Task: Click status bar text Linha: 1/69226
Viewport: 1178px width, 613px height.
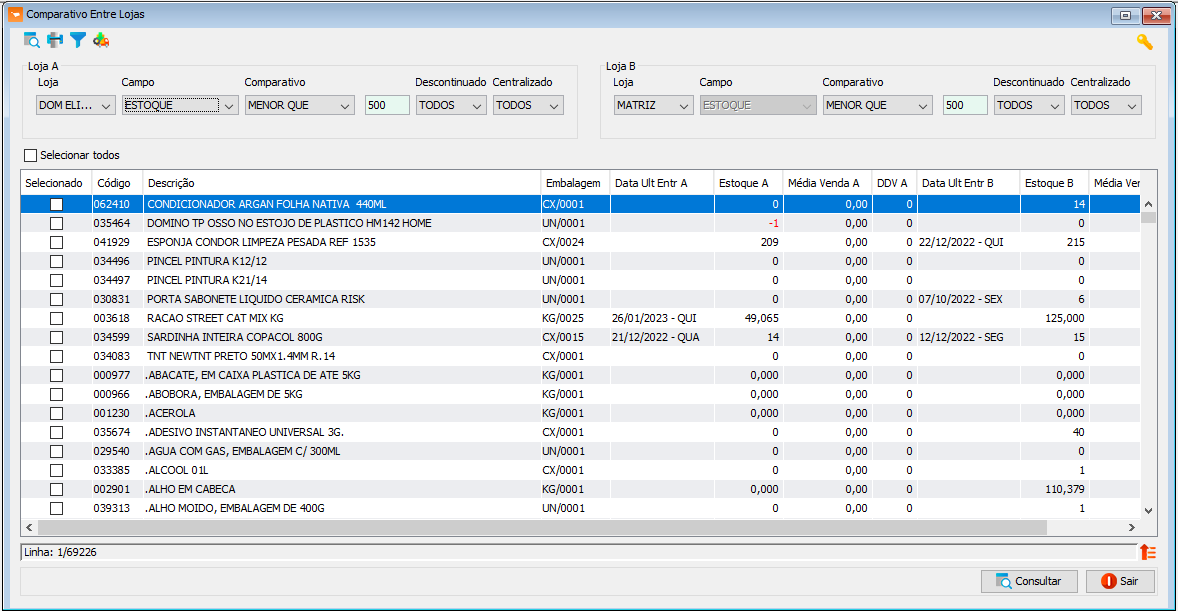Action: [x=60, y=552]
